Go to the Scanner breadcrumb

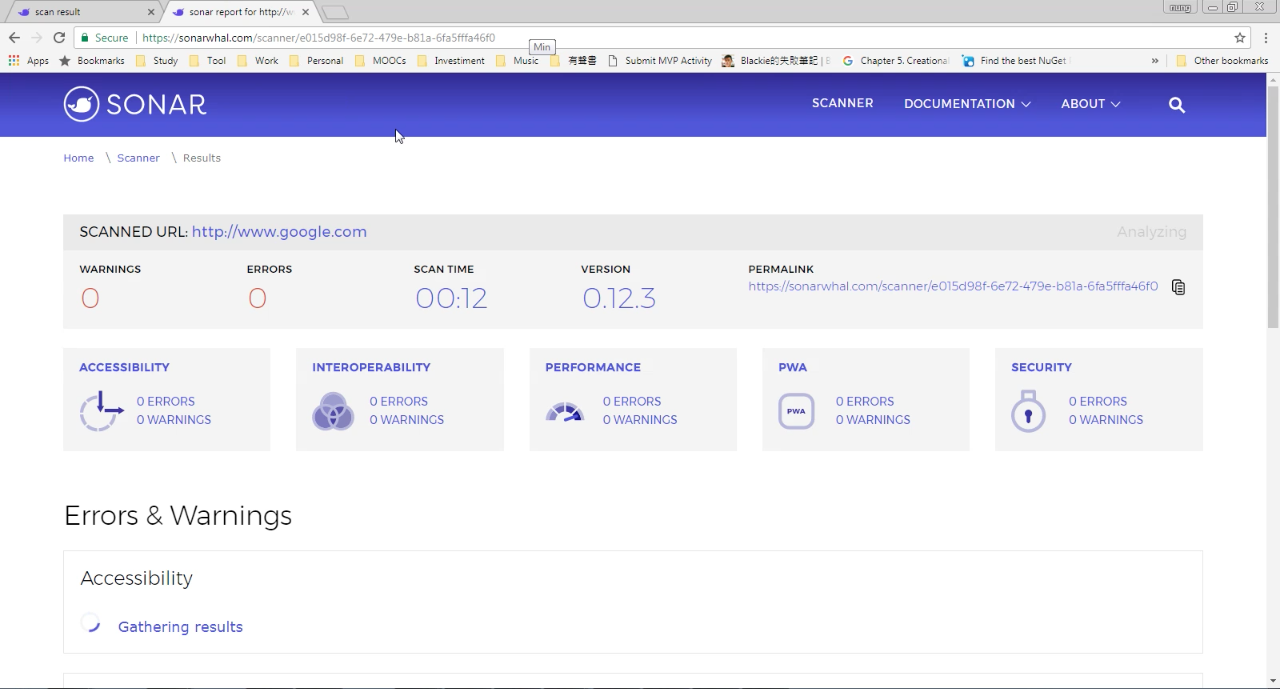pyautogui.click(x=138, y=158)
